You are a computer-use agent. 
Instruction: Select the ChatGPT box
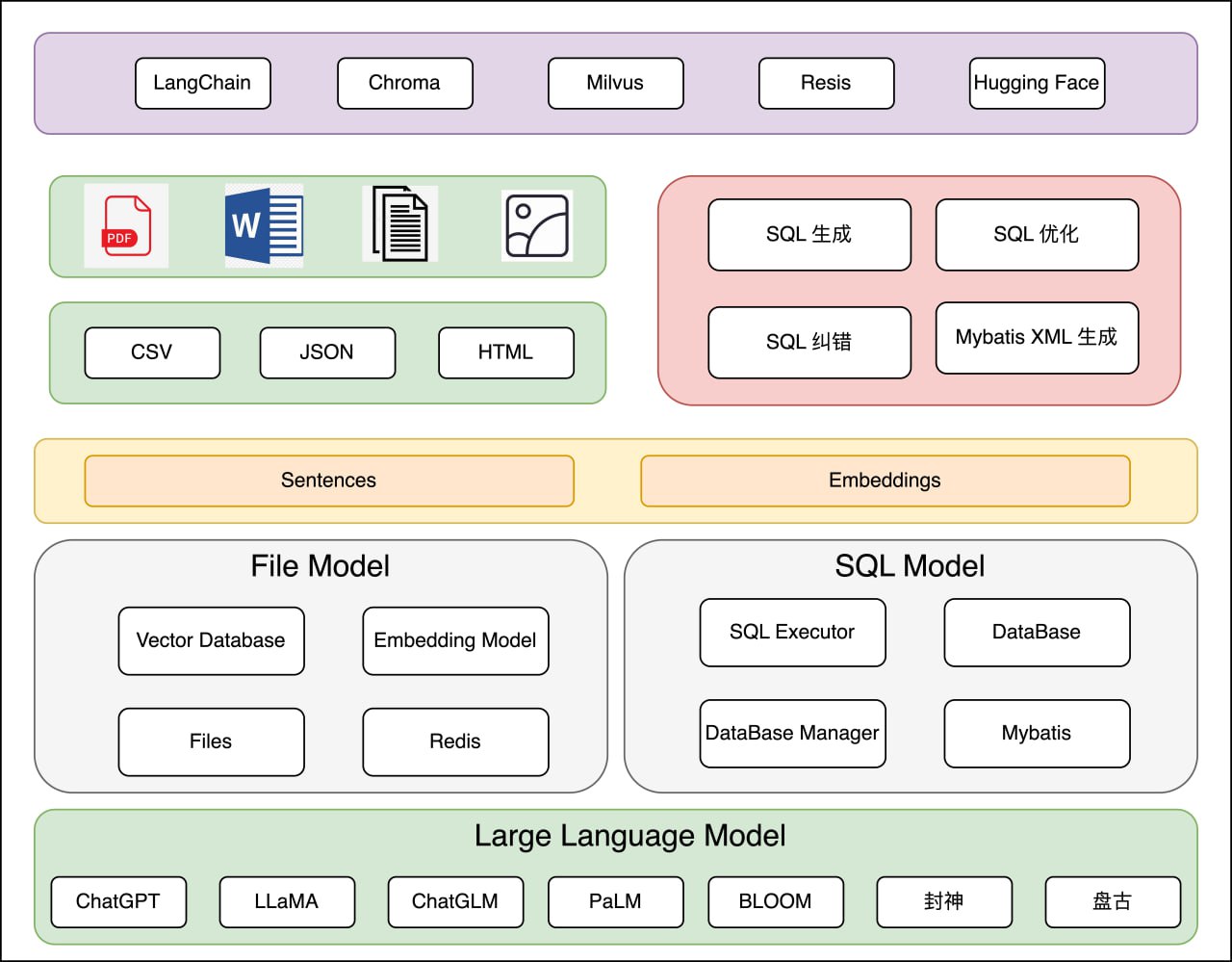(x=118, y=902)
